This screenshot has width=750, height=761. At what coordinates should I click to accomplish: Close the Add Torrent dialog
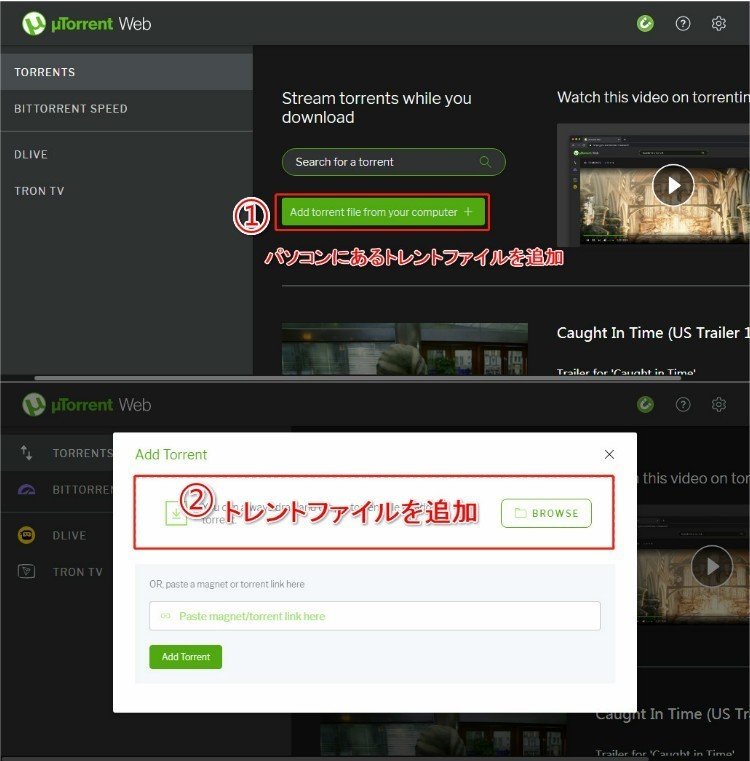pos(609,454)
